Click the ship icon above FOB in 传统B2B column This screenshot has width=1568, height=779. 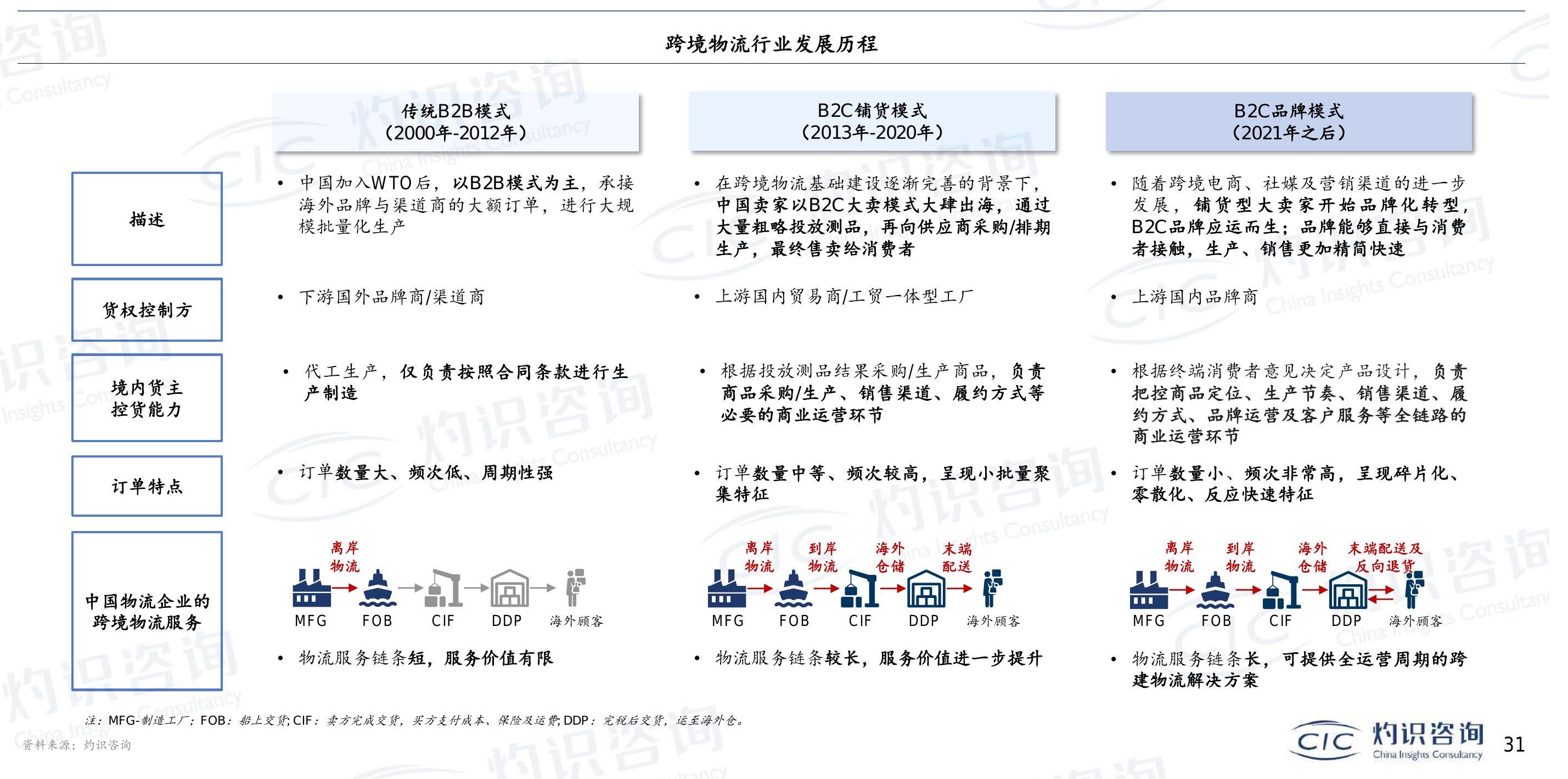pos(378,589)
